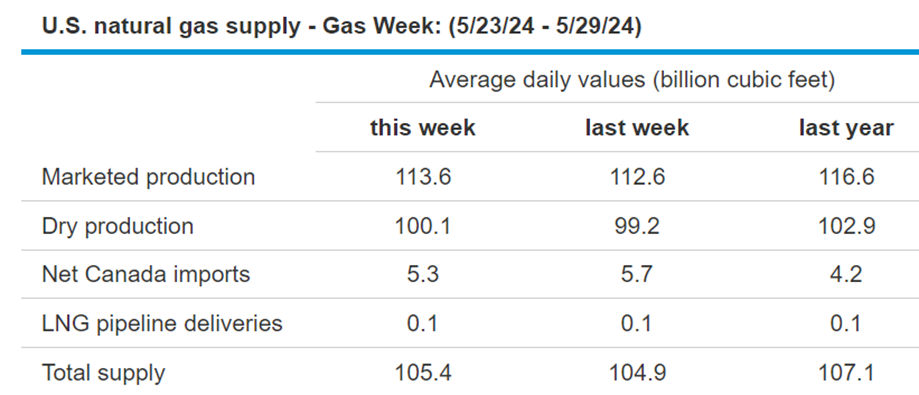The image size is (919, 395).
Task: Click the Dry production row label
Action: [117, 226]
